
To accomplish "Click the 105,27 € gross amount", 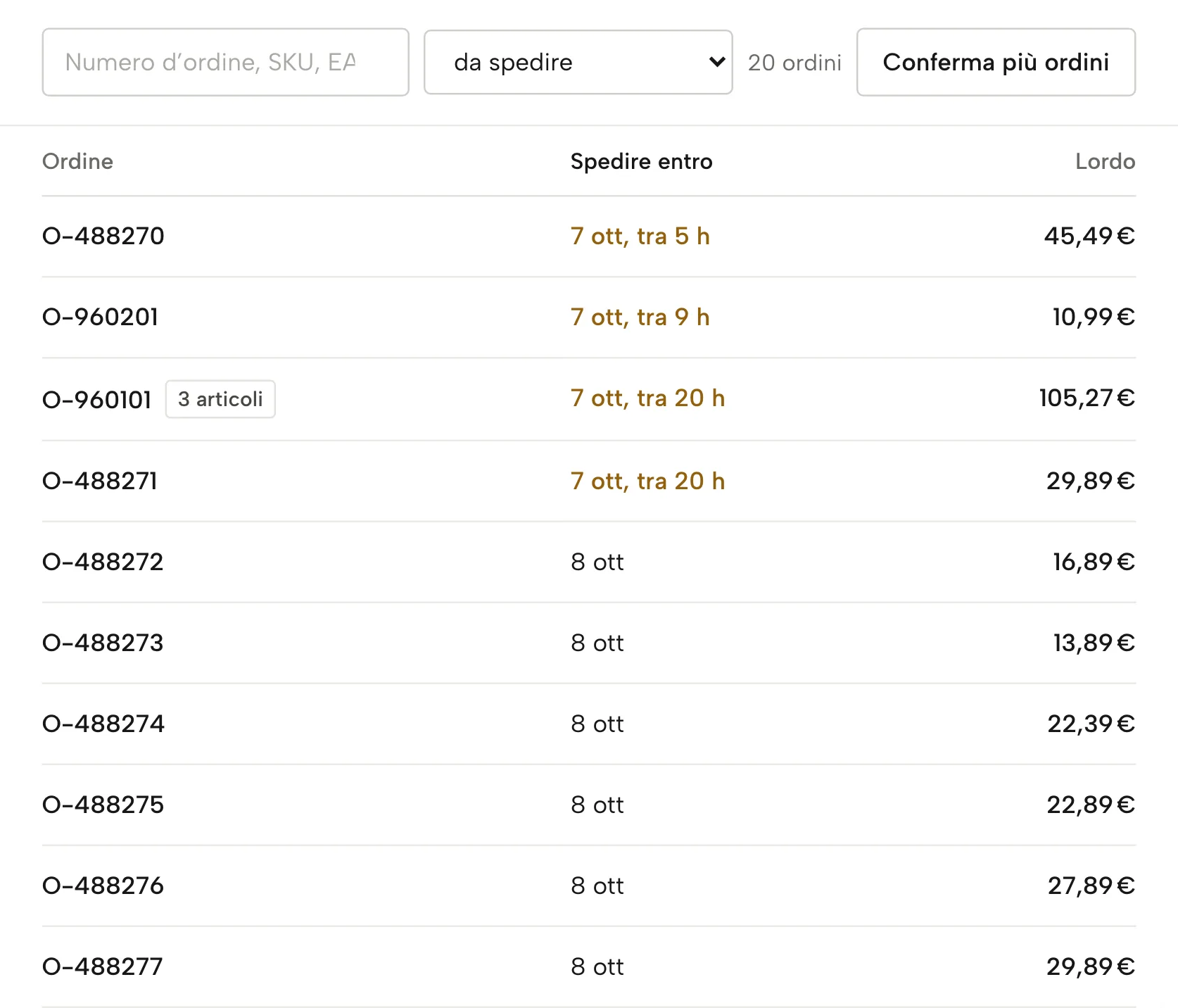I will [x=1087, y=398].
